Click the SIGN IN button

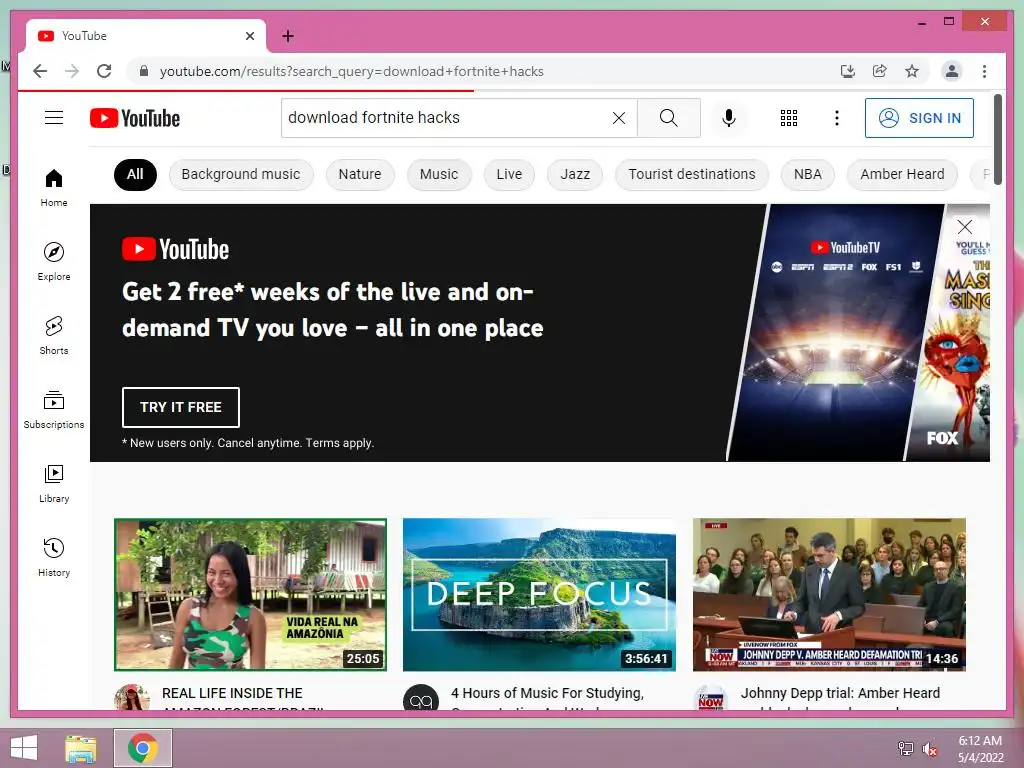pyautogui.click(x=919, y=118)
